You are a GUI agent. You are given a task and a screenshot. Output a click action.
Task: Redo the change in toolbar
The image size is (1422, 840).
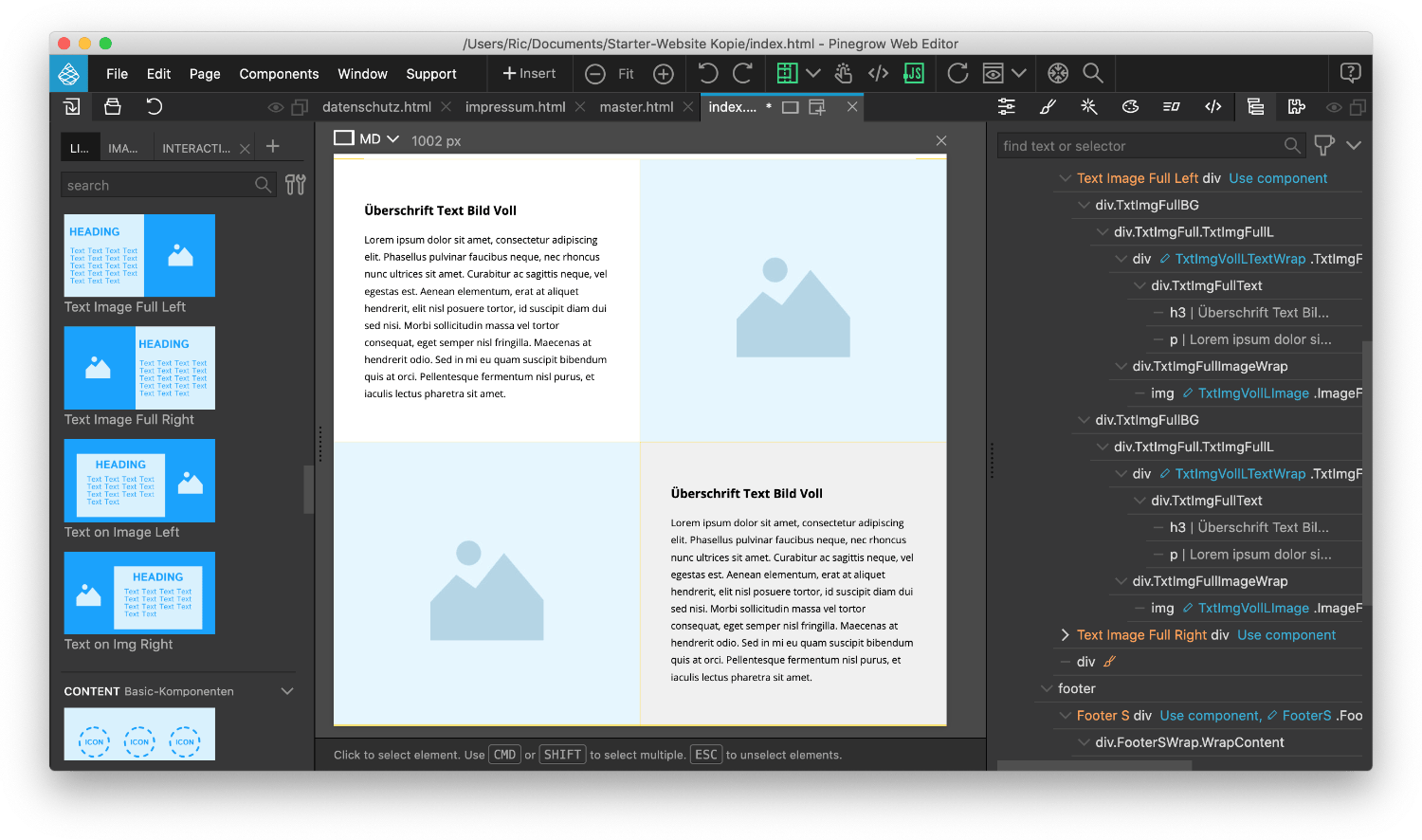coord(742,73)
